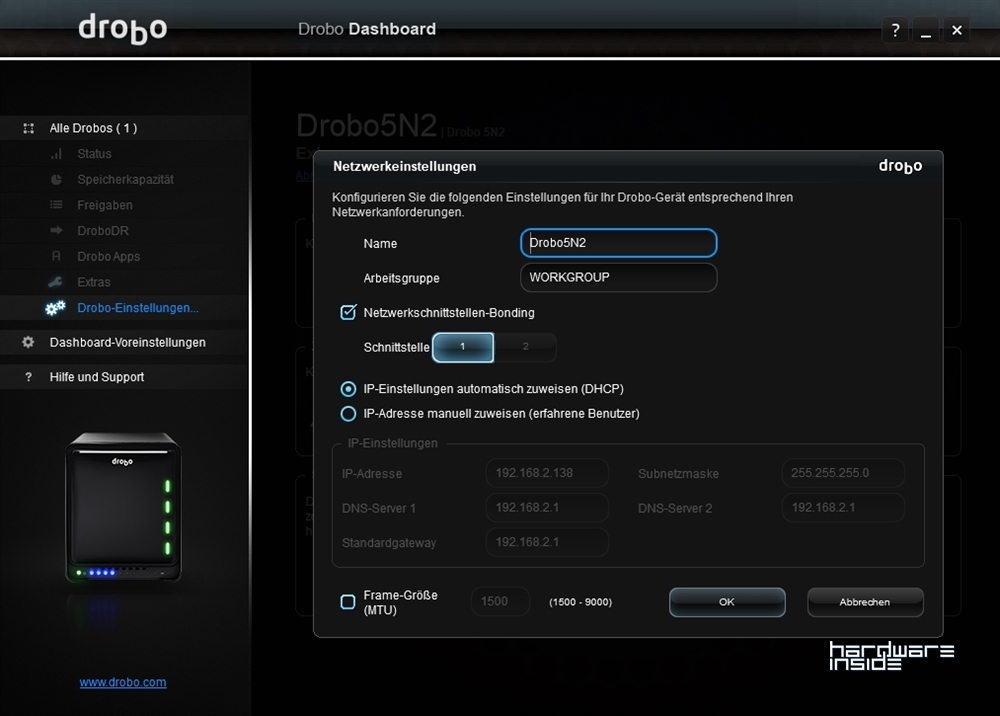Click the DroboDR arrow icon
Image resolution: width=1000 pixels, height=716 pixels.
(x=57, y=231)
